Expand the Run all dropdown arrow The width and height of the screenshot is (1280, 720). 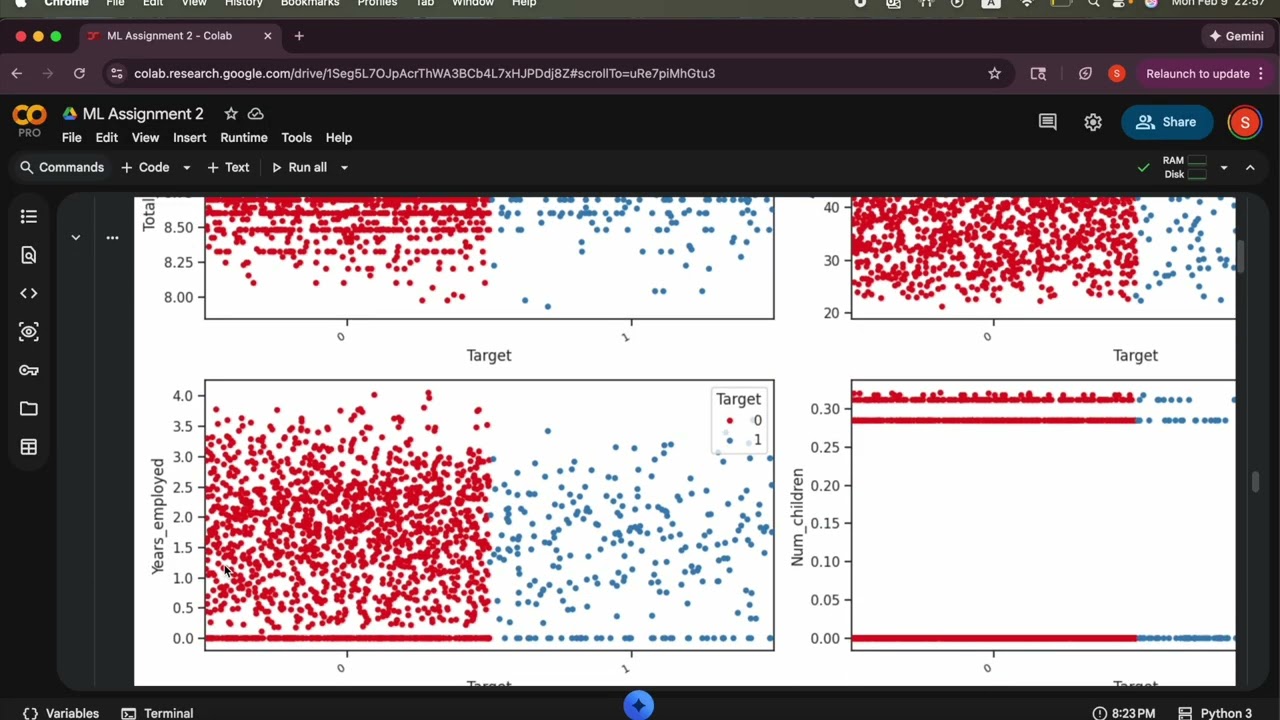(x=344, y=168)
